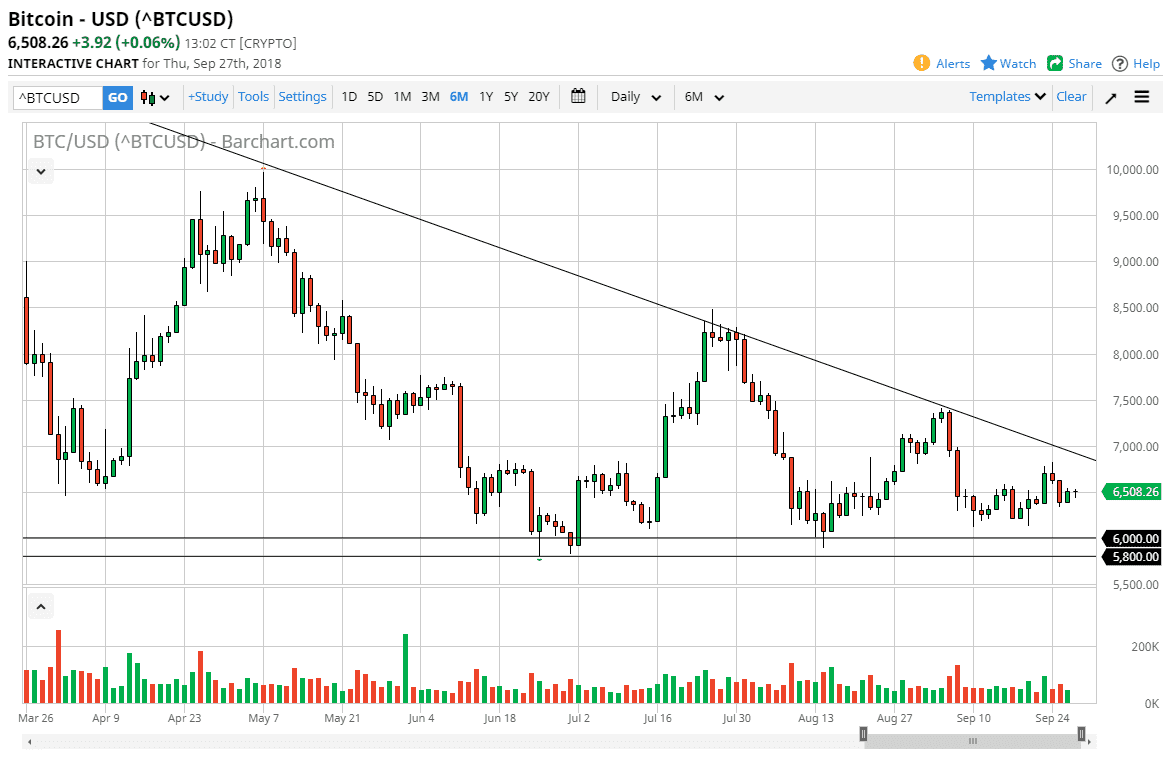Switch chart period to 1Y
Screen dimensions: 1175x758
pyautogui.click(x=485, y=96)
